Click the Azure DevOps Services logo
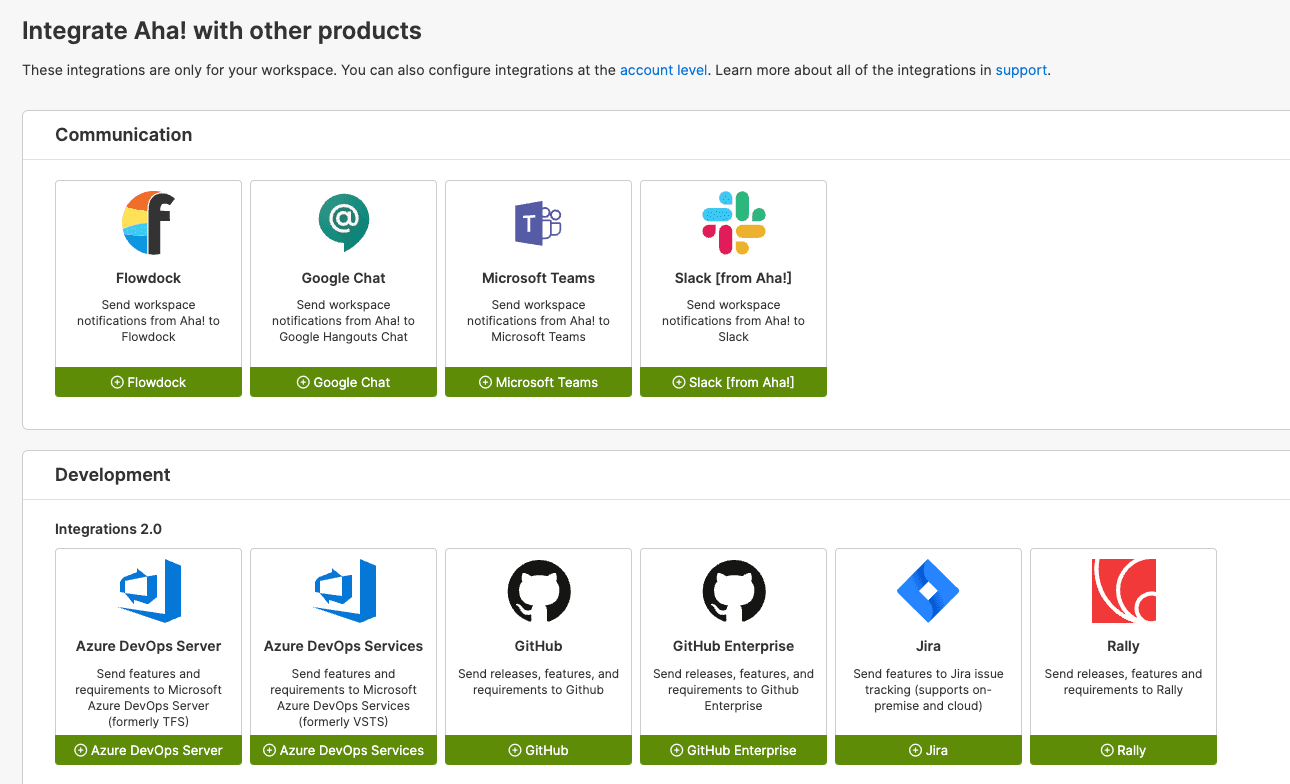 coord(343,591)
